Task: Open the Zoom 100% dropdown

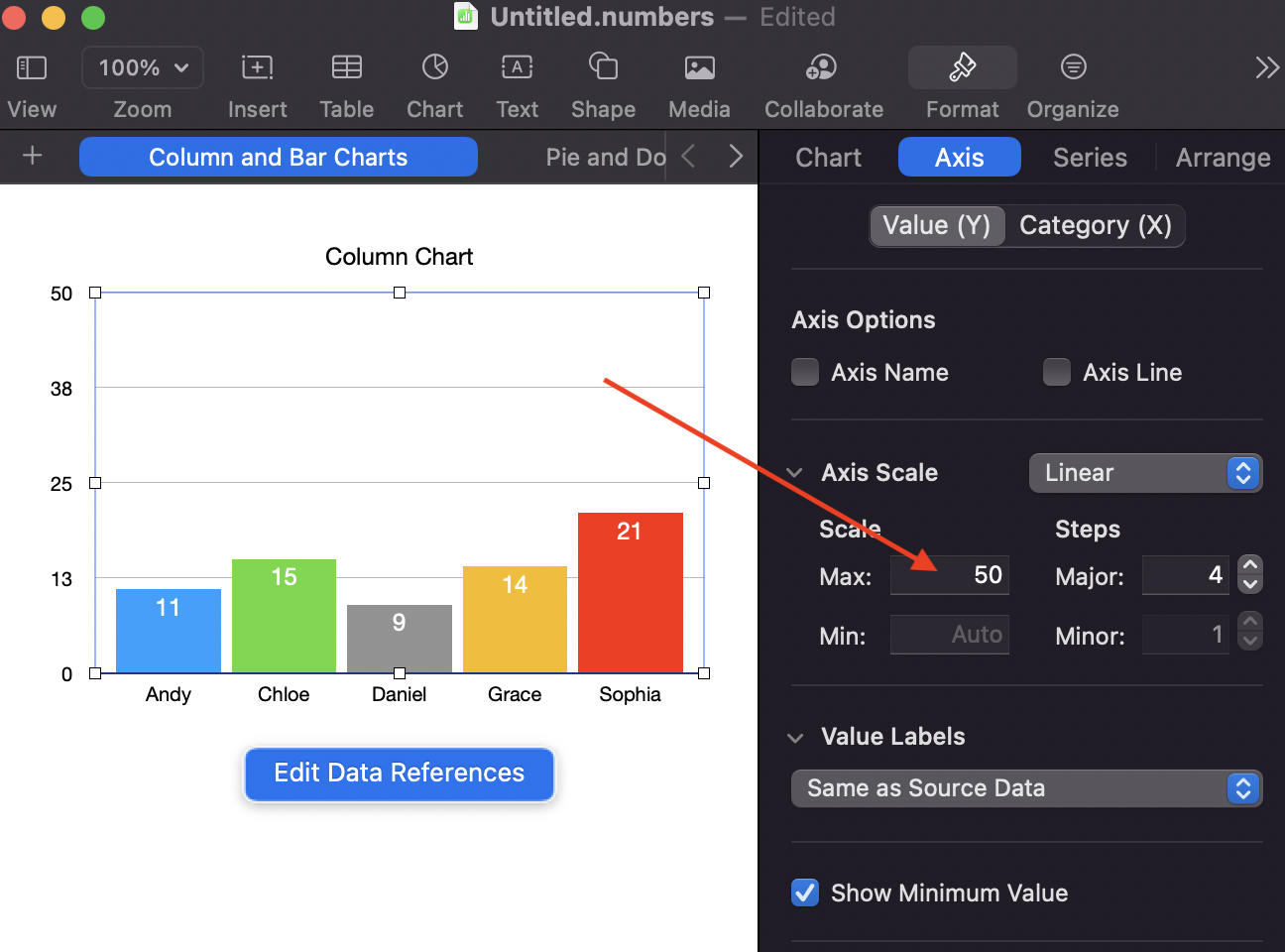Action: coord(143,67)
